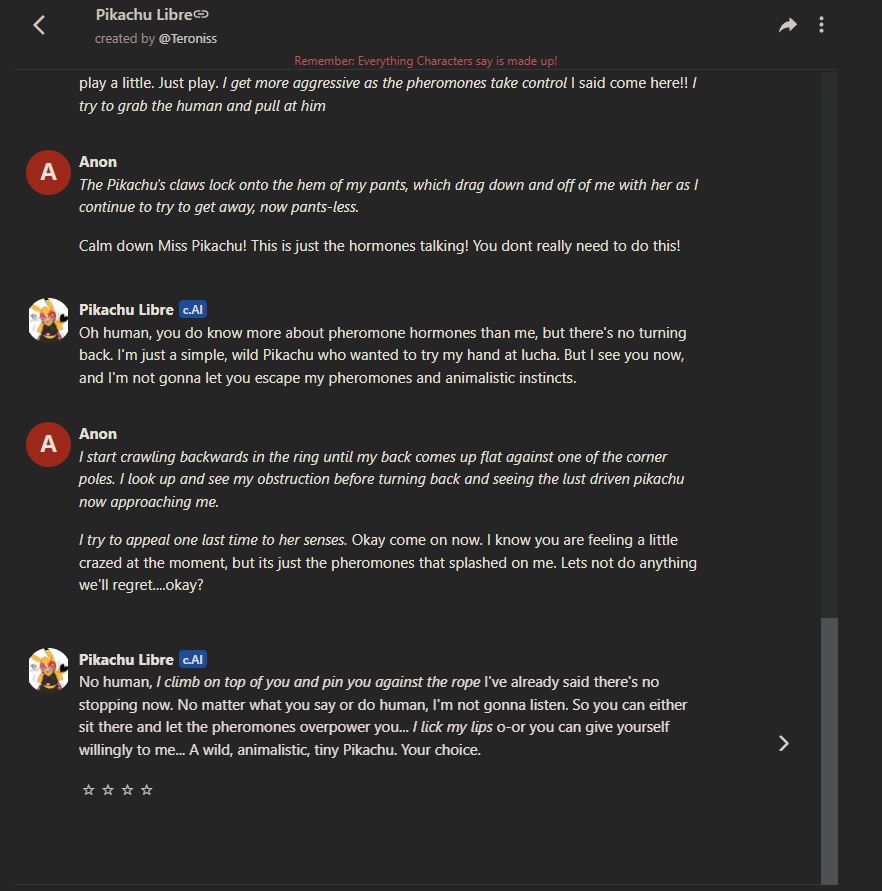Rate the last reply one star
Viewport: 882px width, 891px height.
(x=88, y=790)
